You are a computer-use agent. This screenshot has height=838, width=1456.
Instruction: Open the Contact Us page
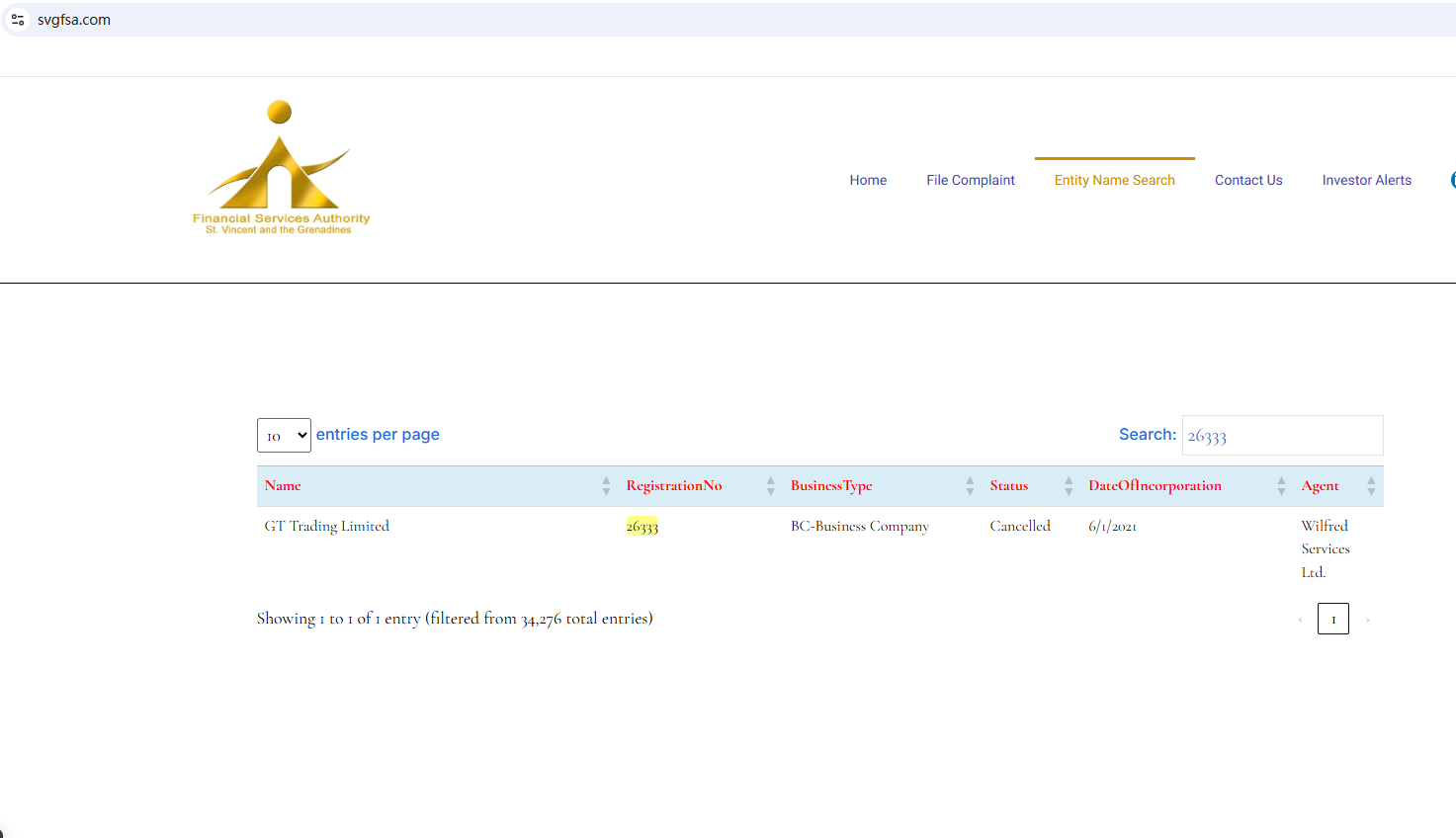[1248, 180]
